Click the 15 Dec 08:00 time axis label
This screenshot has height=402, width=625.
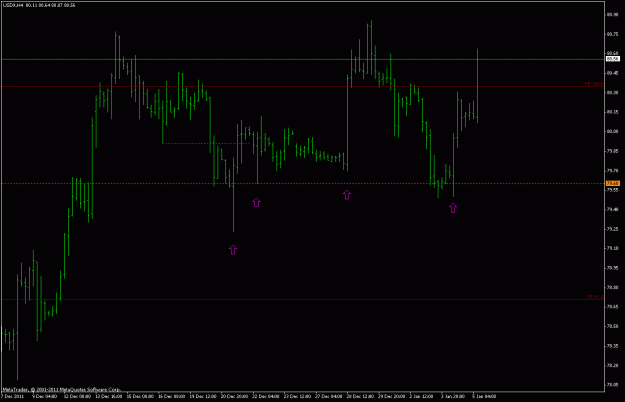click(140, 396)
